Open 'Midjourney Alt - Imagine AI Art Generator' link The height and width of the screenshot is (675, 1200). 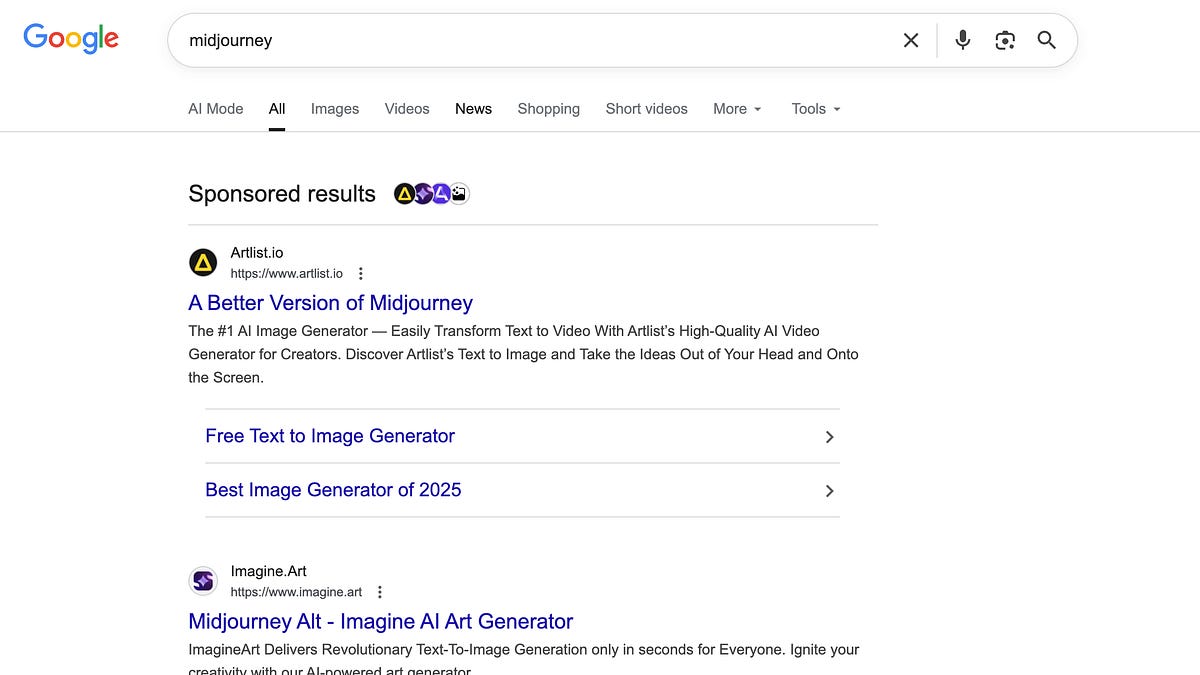(381, 621)
